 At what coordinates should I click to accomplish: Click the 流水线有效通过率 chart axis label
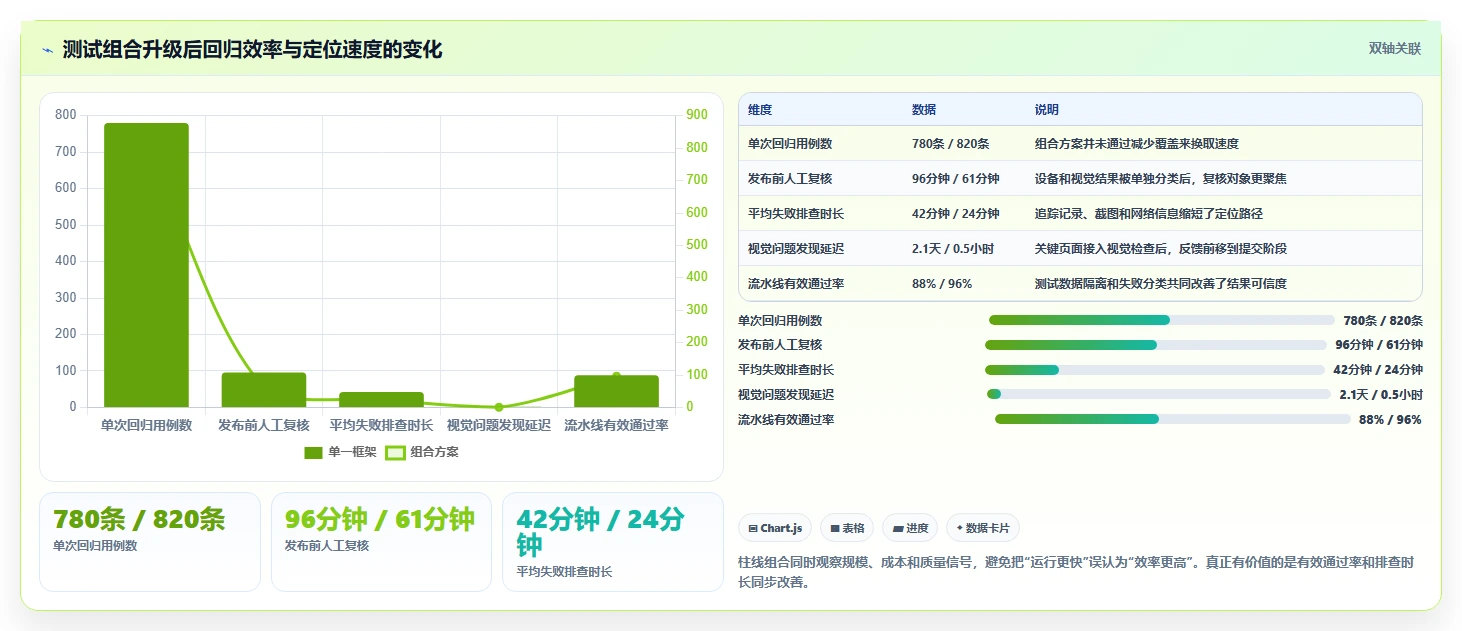[x=616, y=426]
